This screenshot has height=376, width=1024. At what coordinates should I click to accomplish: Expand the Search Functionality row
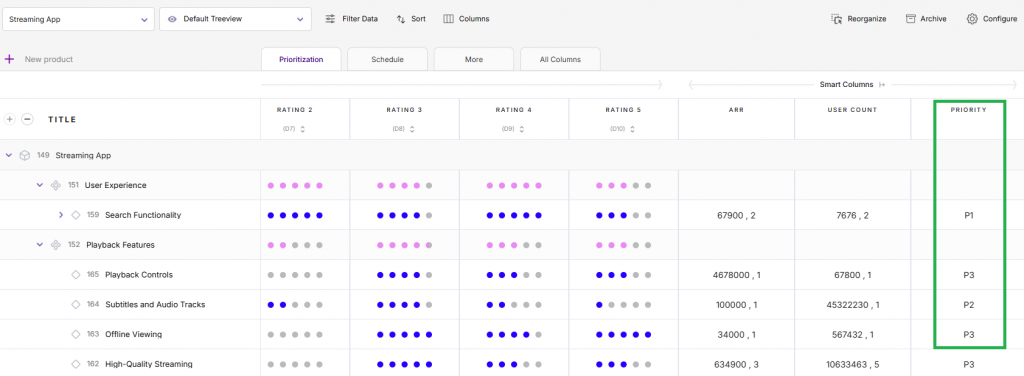tap(61, 215)
